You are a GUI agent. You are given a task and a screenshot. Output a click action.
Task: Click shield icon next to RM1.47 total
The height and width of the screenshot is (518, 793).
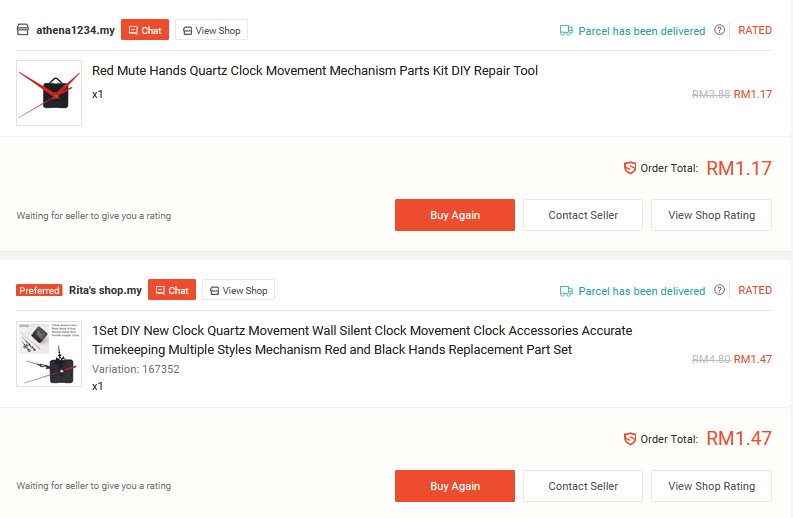[x=630, y=439]
